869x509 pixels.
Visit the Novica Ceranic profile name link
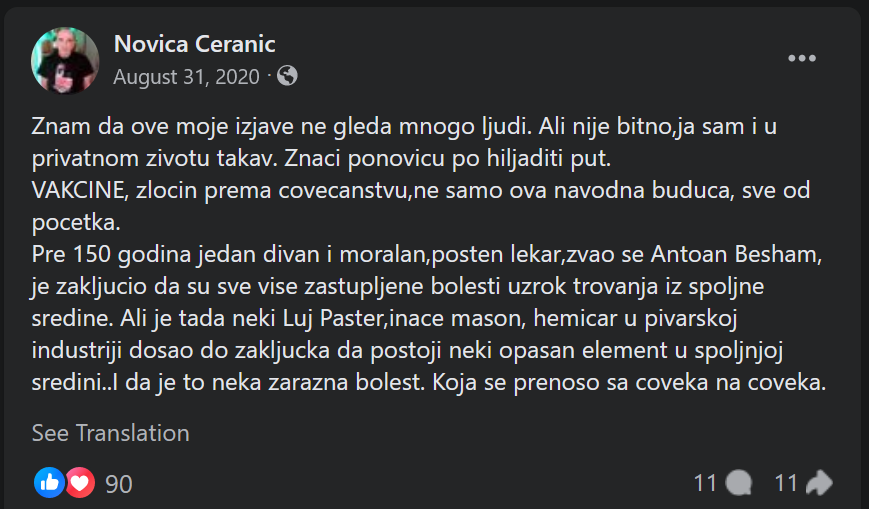(x=194, y=44)
